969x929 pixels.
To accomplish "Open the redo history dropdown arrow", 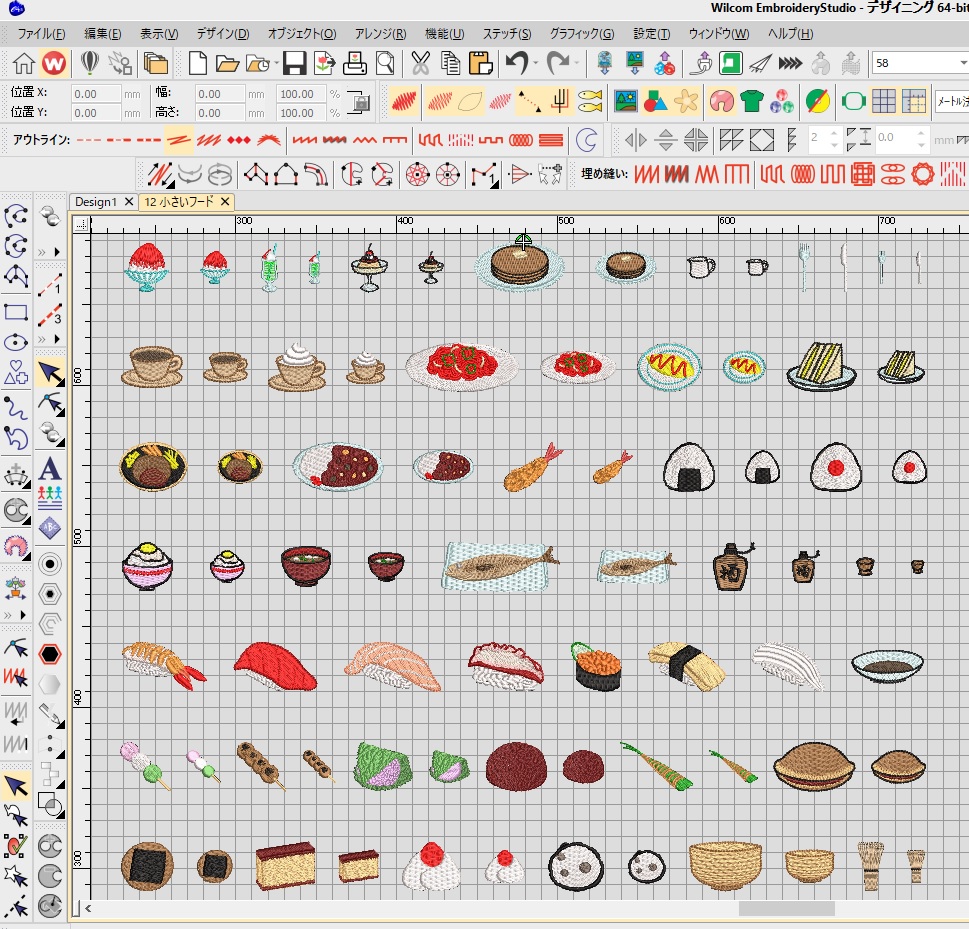I will [577, 63].
